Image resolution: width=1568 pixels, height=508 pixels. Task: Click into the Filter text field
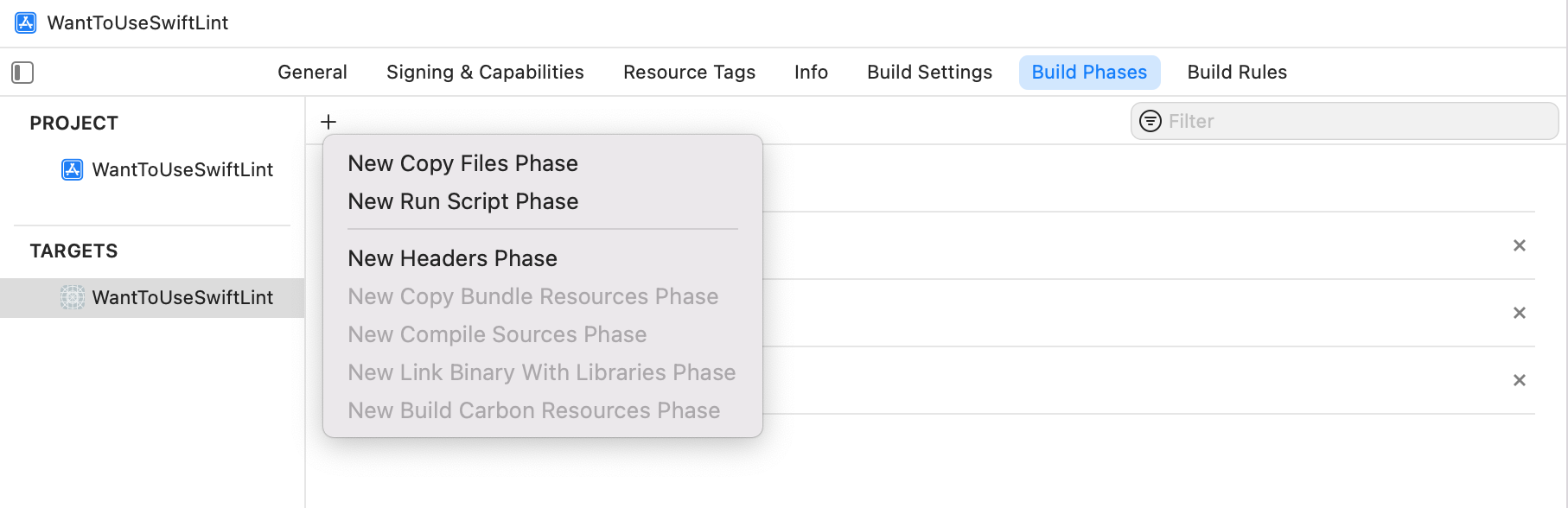tap(1357, 122)
